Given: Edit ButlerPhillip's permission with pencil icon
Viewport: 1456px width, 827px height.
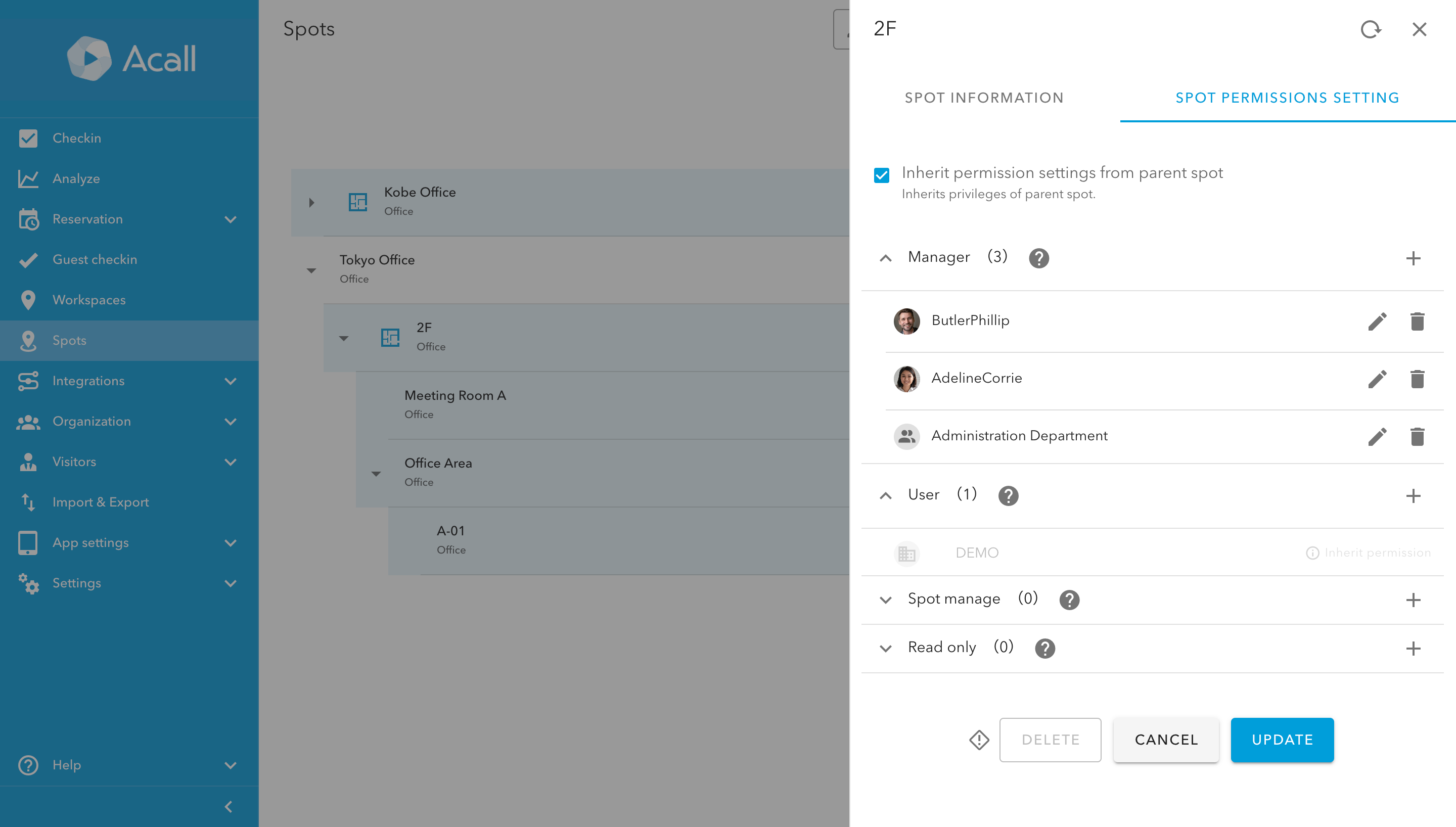Looking at the screenshot, I should coord(1377,321).
